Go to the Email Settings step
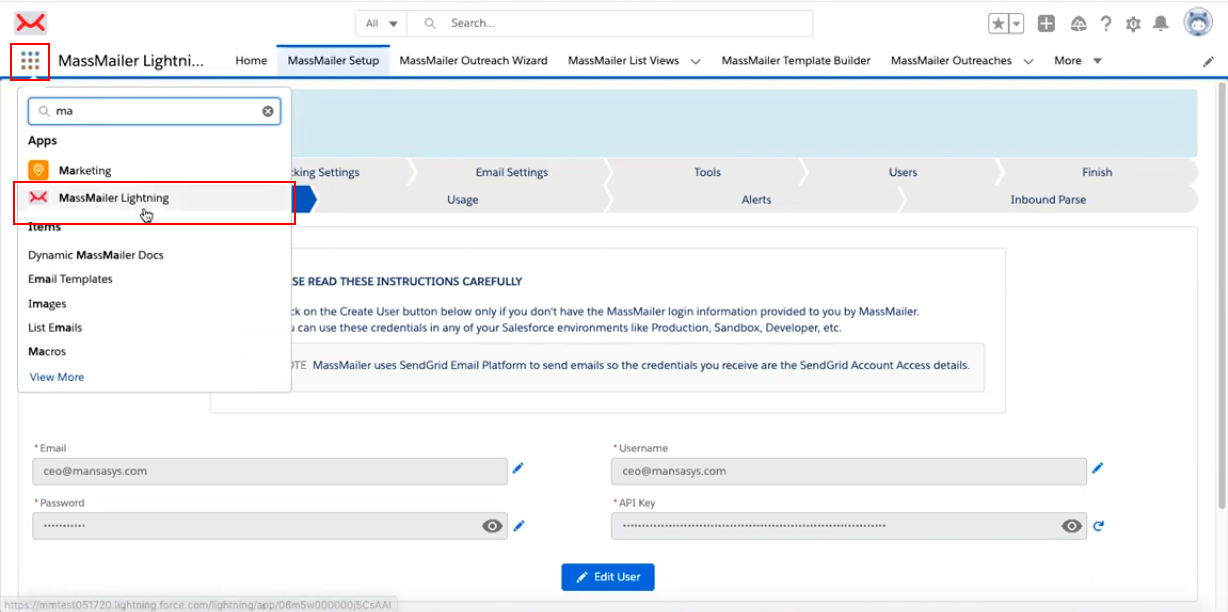Screen dimensions: 1228x612 (x=512, y=172)
